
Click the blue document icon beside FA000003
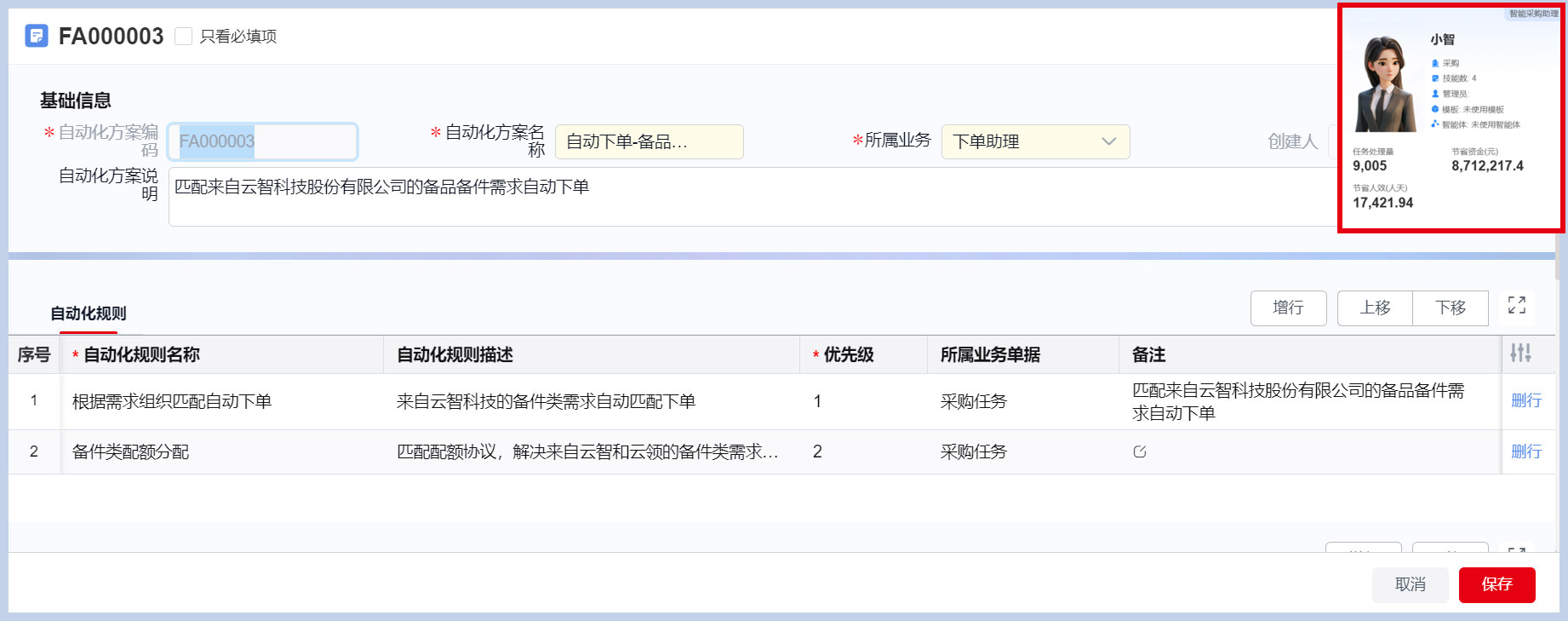pyautogui.click(x=37, y=36)
